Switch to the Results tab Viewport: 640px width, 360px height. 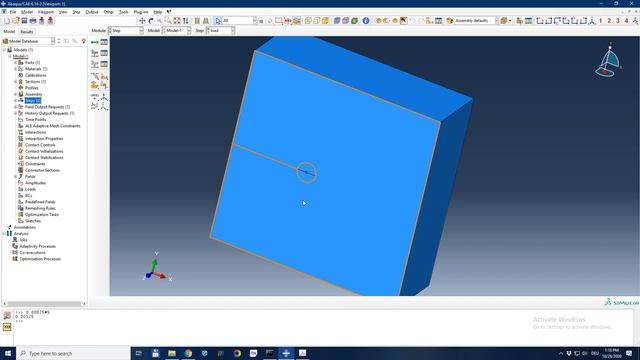click(x=27, y=31)
